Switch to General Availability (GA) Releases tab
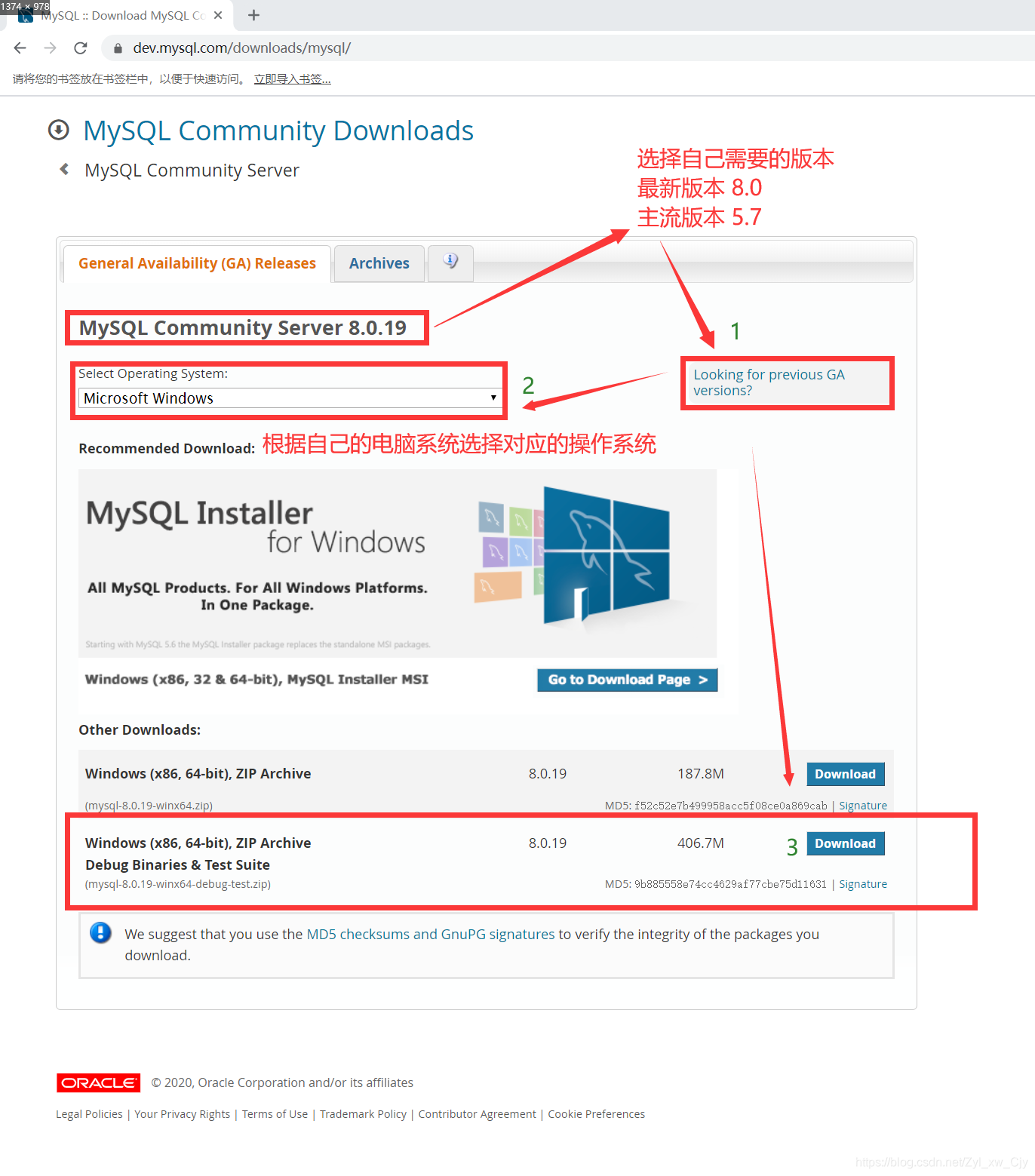Image resolution: width=1035 pixels, height=1176 pixels. pyautogui.click(x=197, y=263)
